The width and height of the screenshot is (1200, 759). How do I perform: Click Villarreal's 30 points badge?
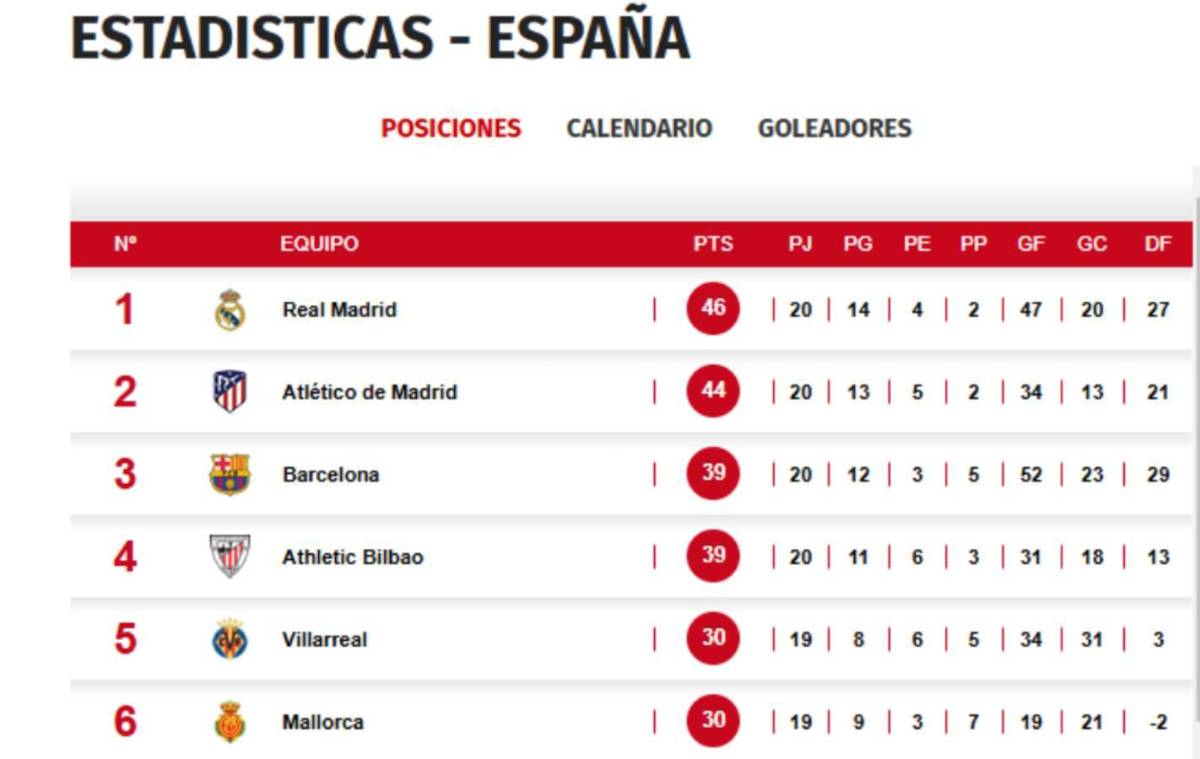[x=711, y=639]
